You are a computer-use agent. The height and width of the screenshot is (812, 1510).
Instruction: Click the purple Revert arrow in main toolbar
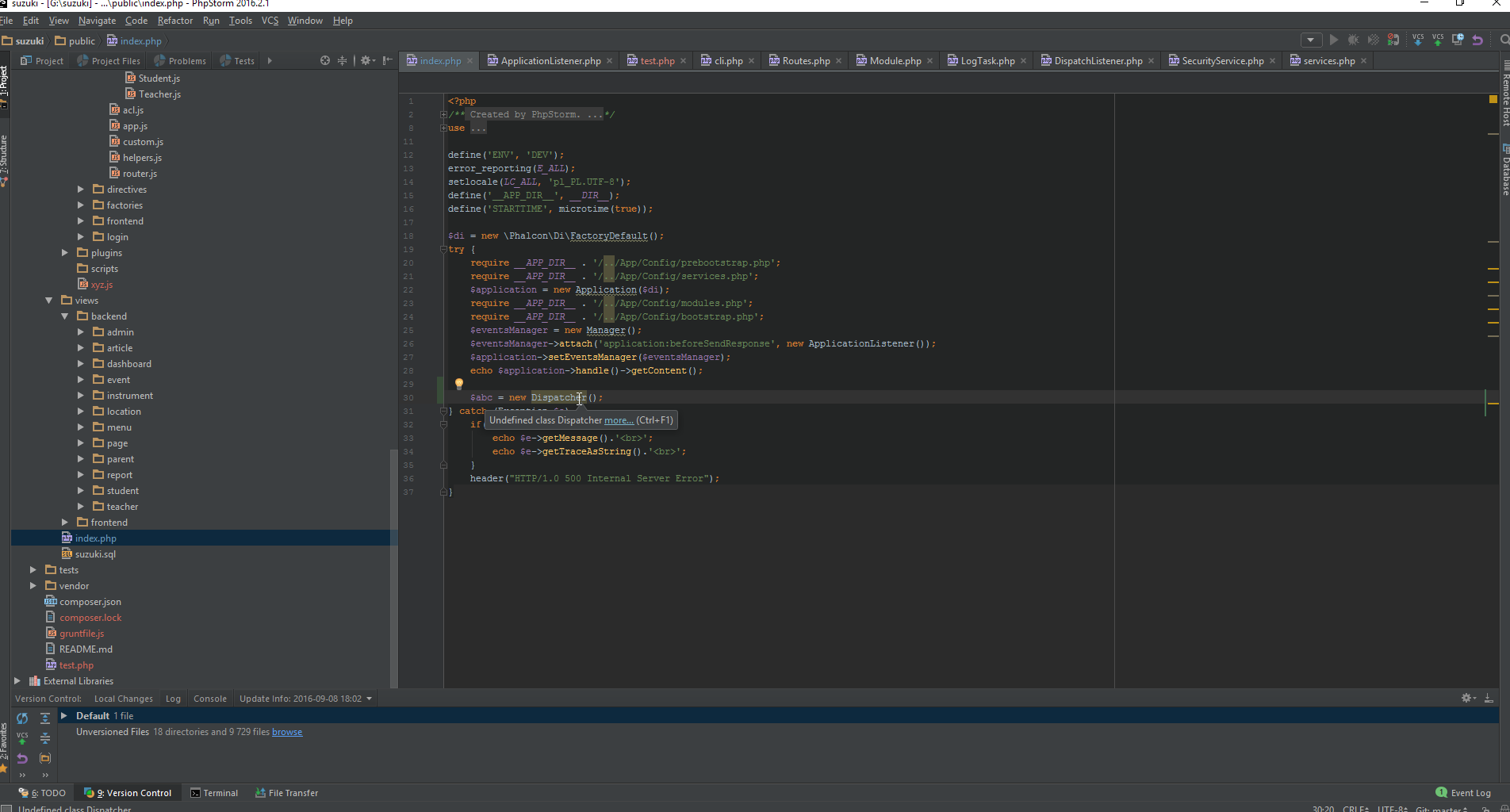click(x=1477, y=40)
